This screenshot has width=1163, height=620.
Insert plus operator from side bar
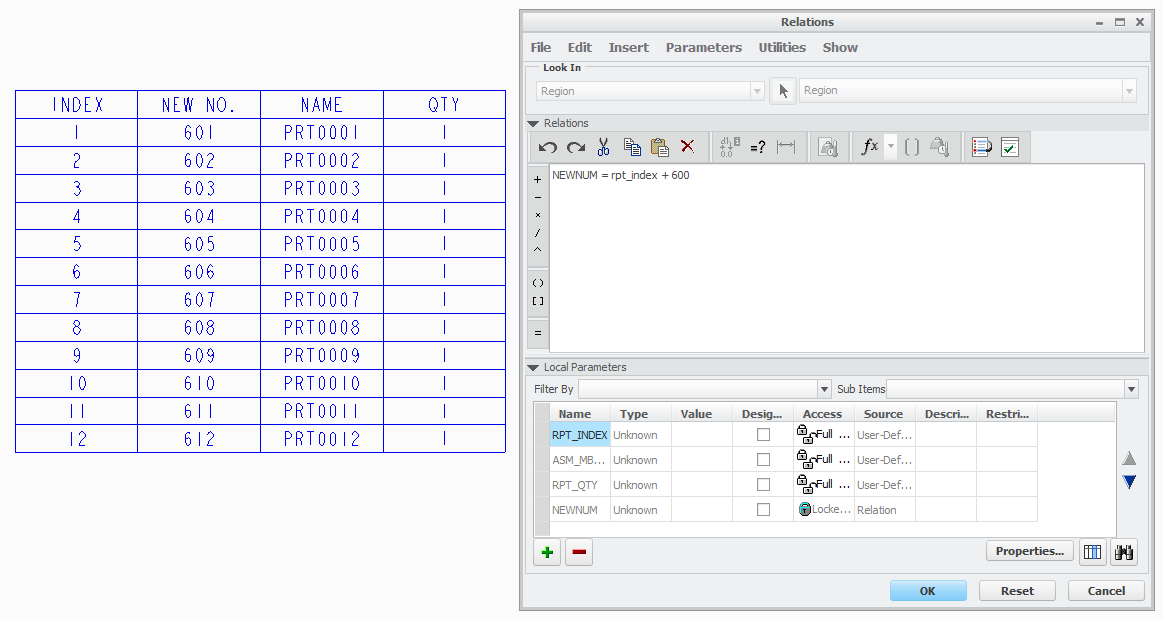click(x=538, y=179)
